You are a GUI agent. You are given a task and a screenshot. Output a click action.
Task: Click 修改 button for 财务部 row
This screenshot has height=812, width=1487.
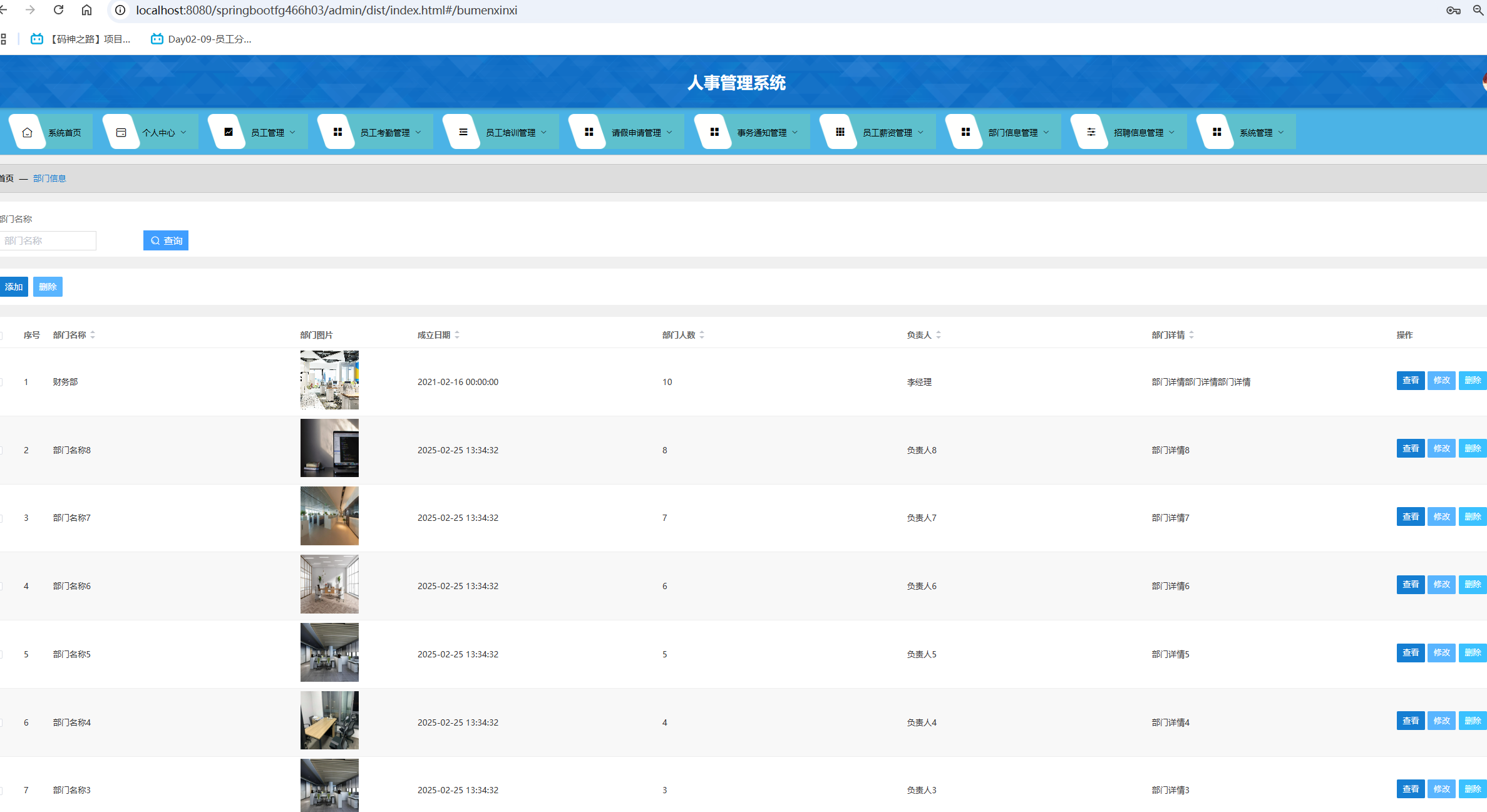tap(1441, 381)
